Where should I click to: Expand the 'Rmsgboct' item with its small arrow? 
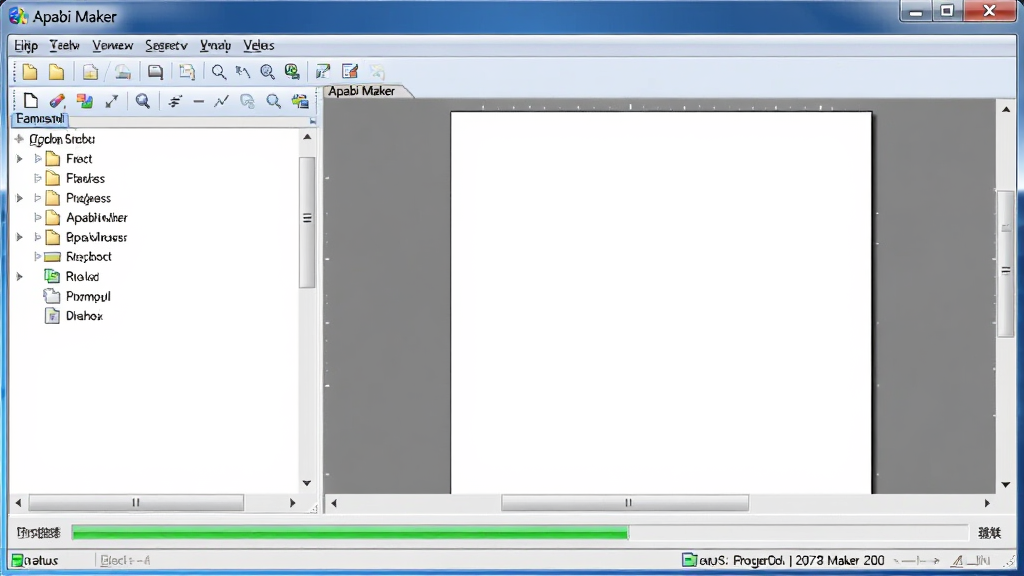point(38,257)
